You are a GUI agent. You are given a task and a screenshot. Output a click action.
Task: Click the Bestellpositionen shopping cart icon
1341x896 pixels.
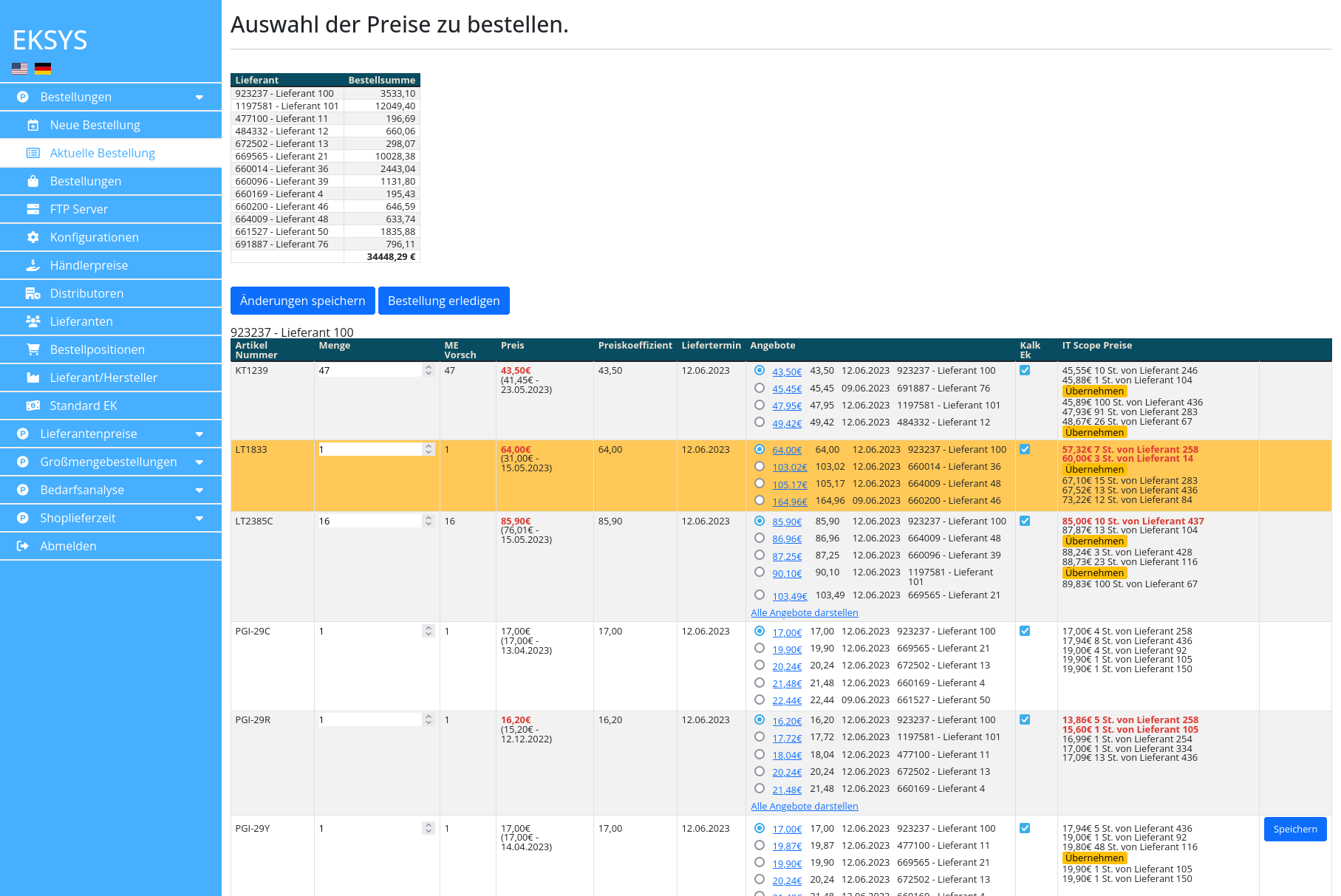pos(33,350)
